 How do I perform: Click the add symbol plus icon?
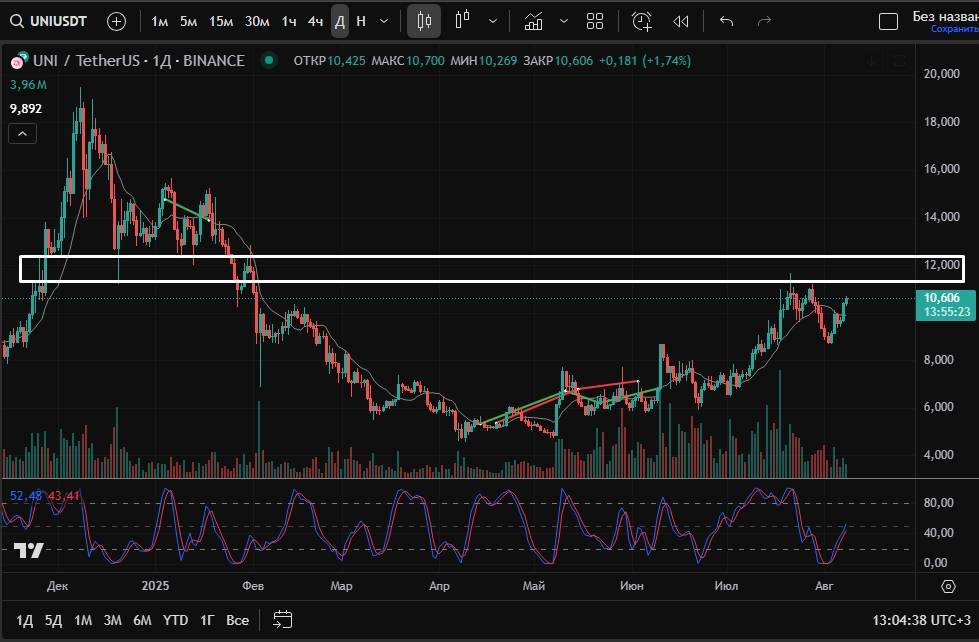pos(116,21)
